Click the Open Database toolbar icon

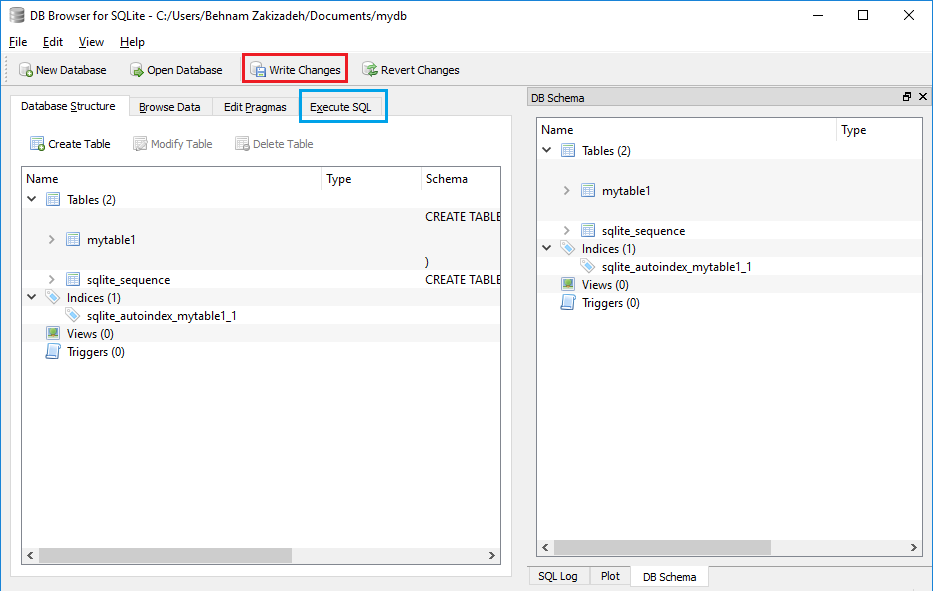tap(137, 70)
